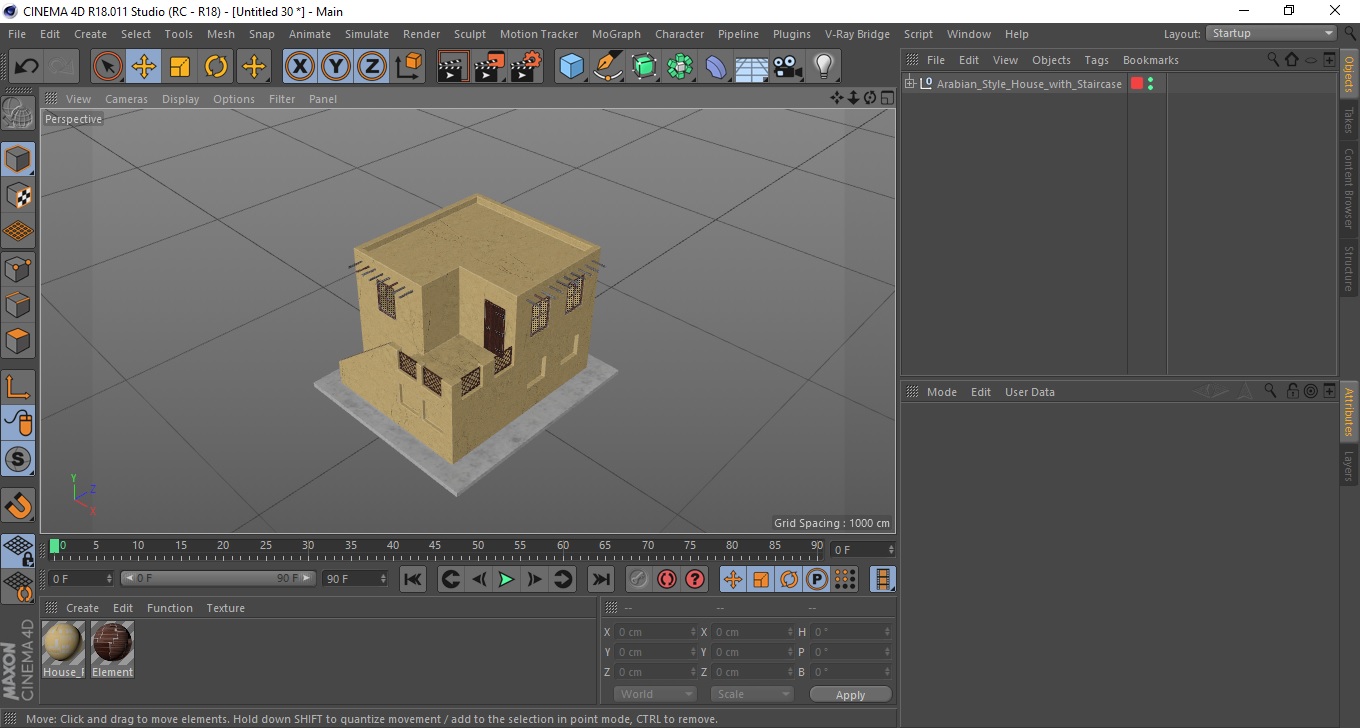Select the Move tool
Screen dimensions: 1360x728
click(144, 67)
